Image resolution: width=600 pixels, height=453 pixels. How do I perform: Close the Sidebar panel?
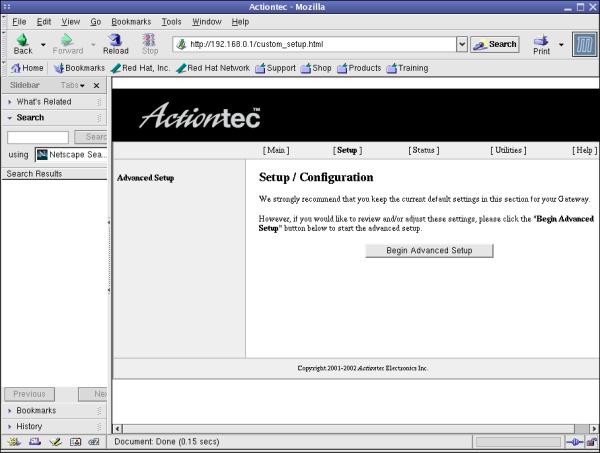(96, 85)
